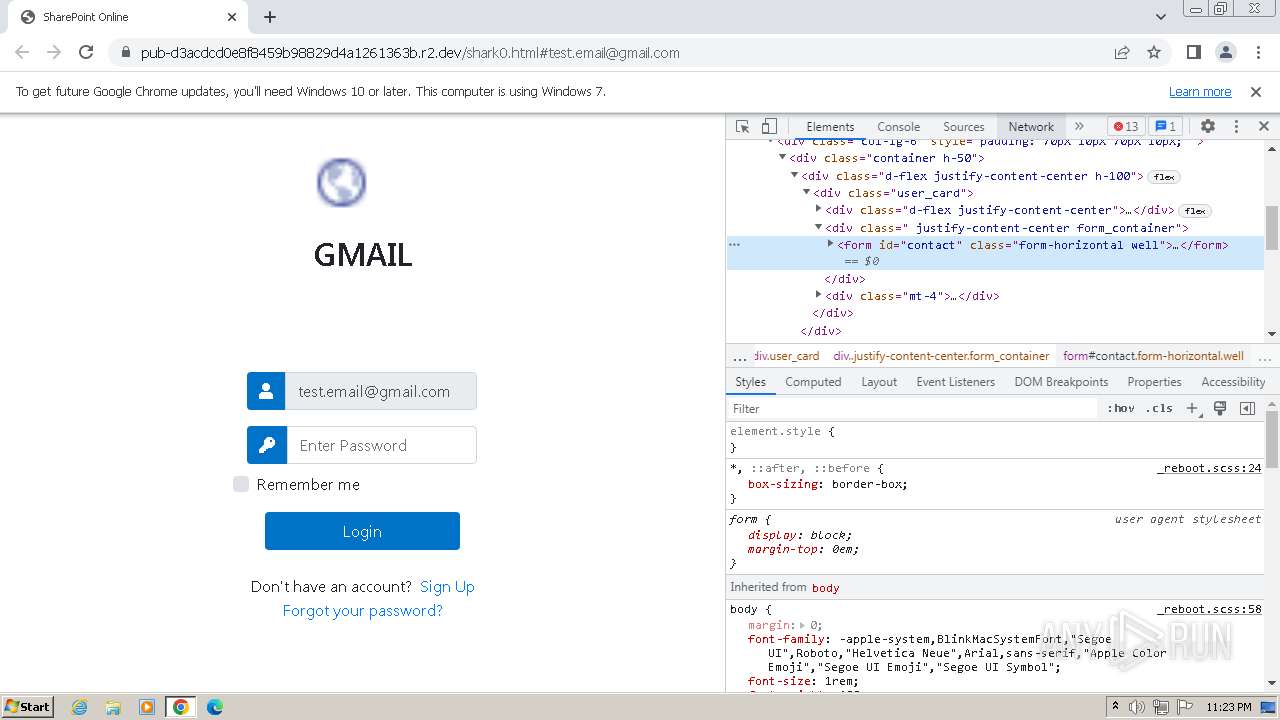Open the 1 issue message badge
Viewport: 1280px width, 720px height.
pos(1165,126)
